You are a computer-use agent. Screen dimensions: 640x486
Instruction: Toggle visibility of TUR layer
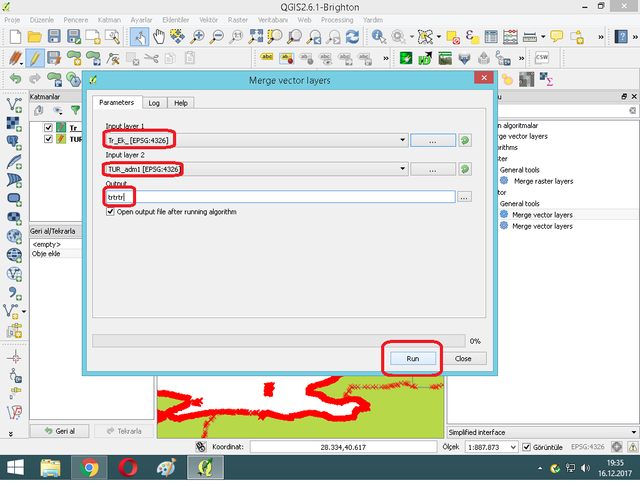[x=48, y=139]
